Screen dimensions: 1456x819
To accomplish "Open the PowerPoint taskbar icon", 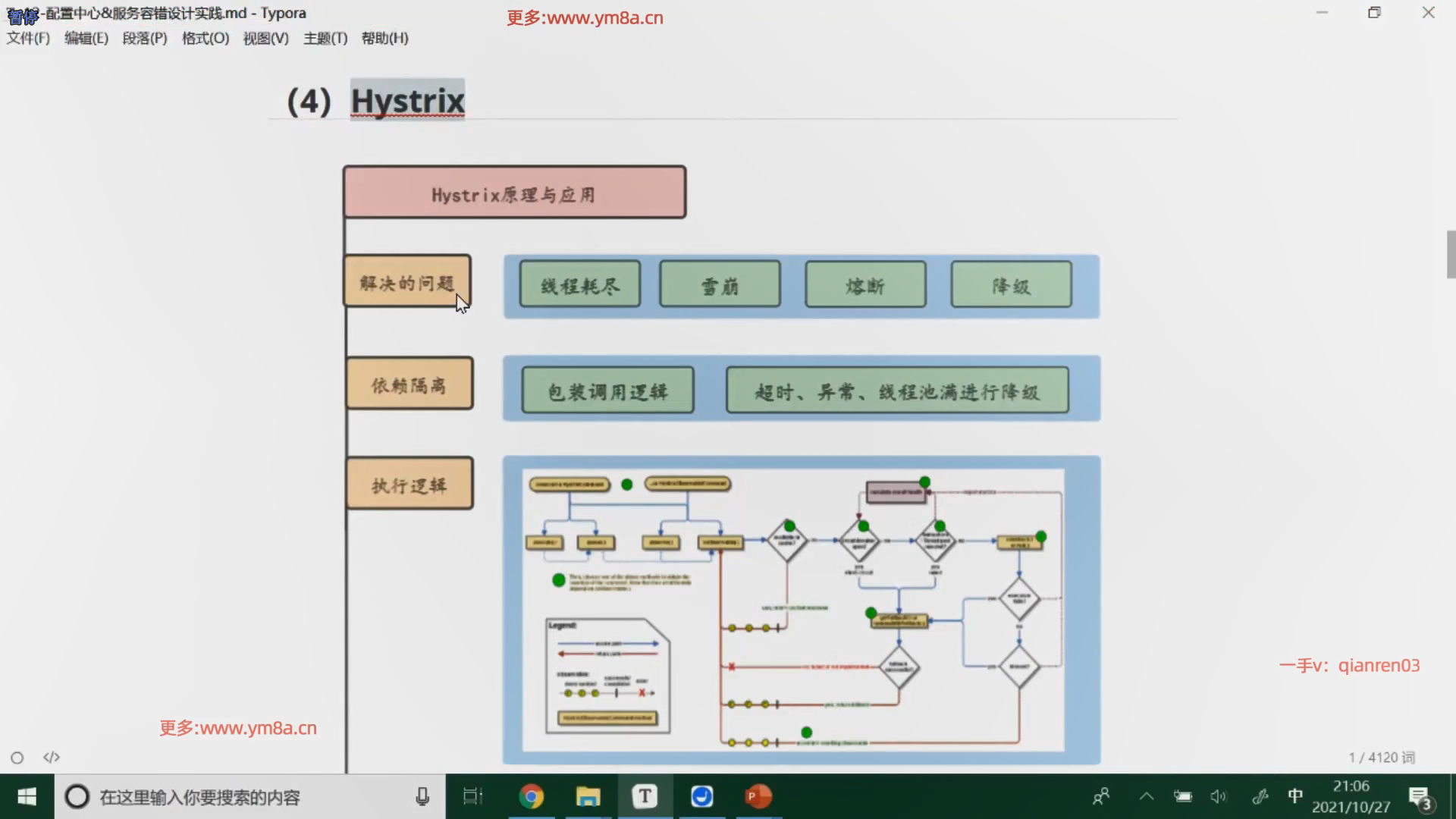I will click(x=758, y=796).
